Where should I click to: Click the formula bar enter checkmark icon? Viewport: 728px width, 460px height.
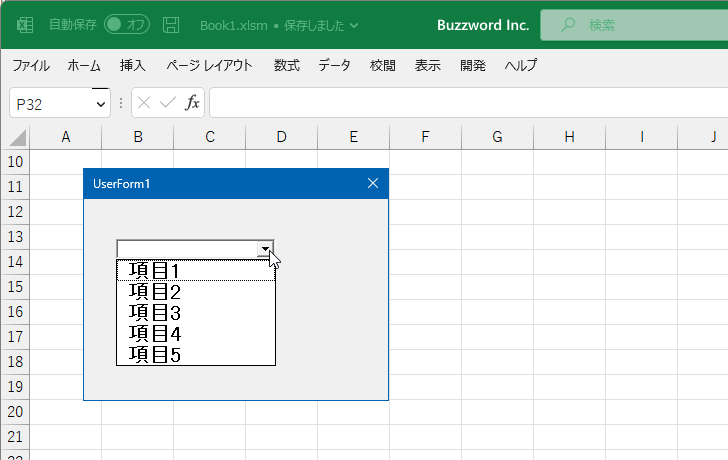(168, 103)
